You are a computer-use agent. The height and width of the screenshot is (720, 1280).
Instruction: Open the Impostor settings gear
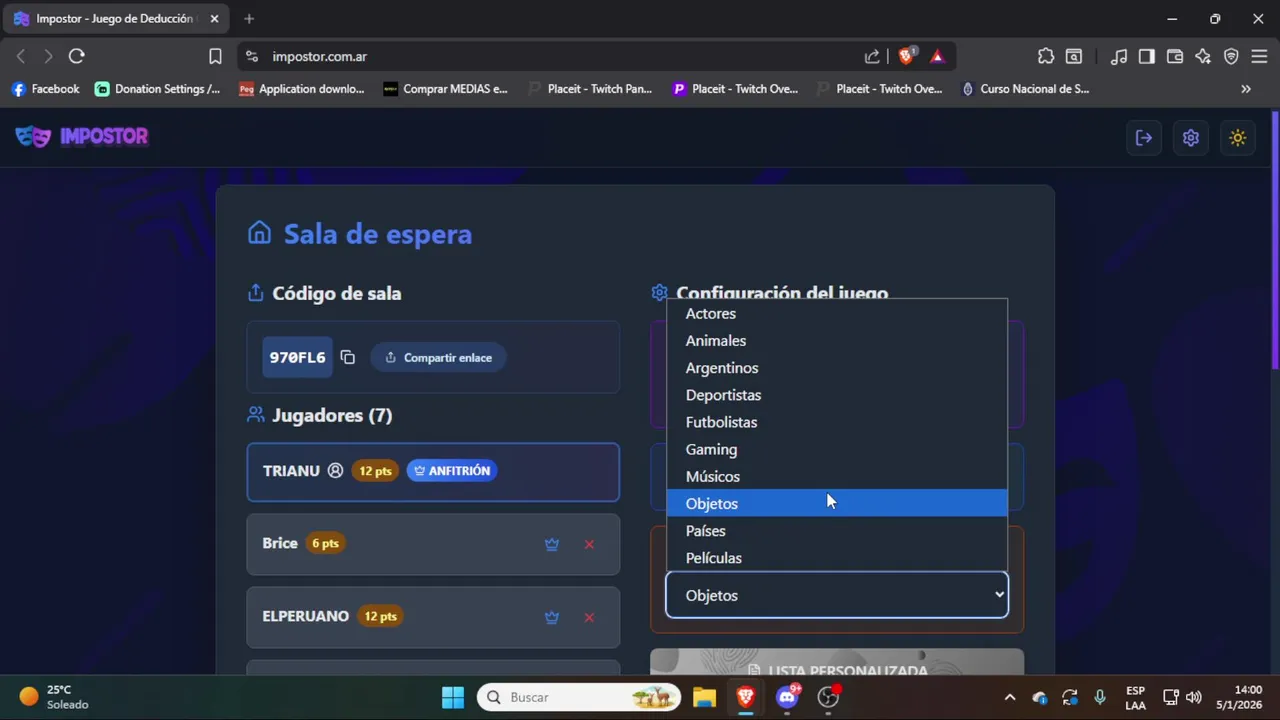[x=1190, y=138]
